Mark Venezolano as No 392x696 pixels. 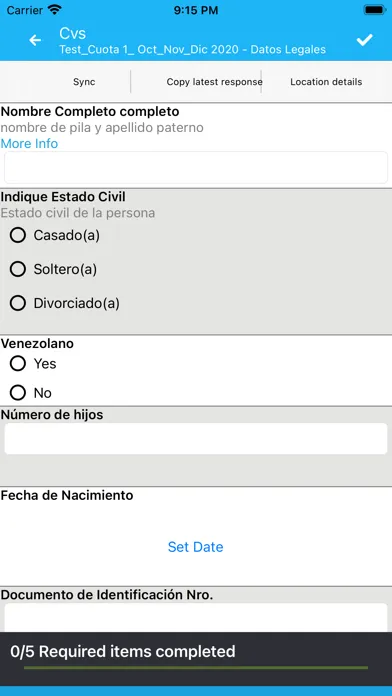(x=31, y=393)
